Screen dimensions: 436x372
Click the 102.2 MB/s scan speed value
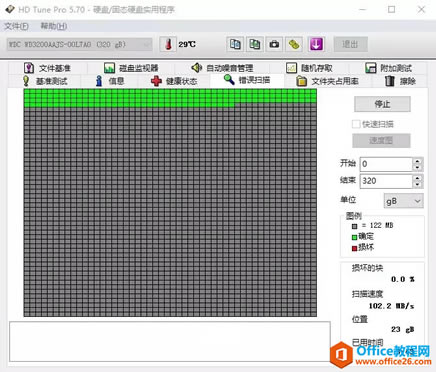coord(391,306)
